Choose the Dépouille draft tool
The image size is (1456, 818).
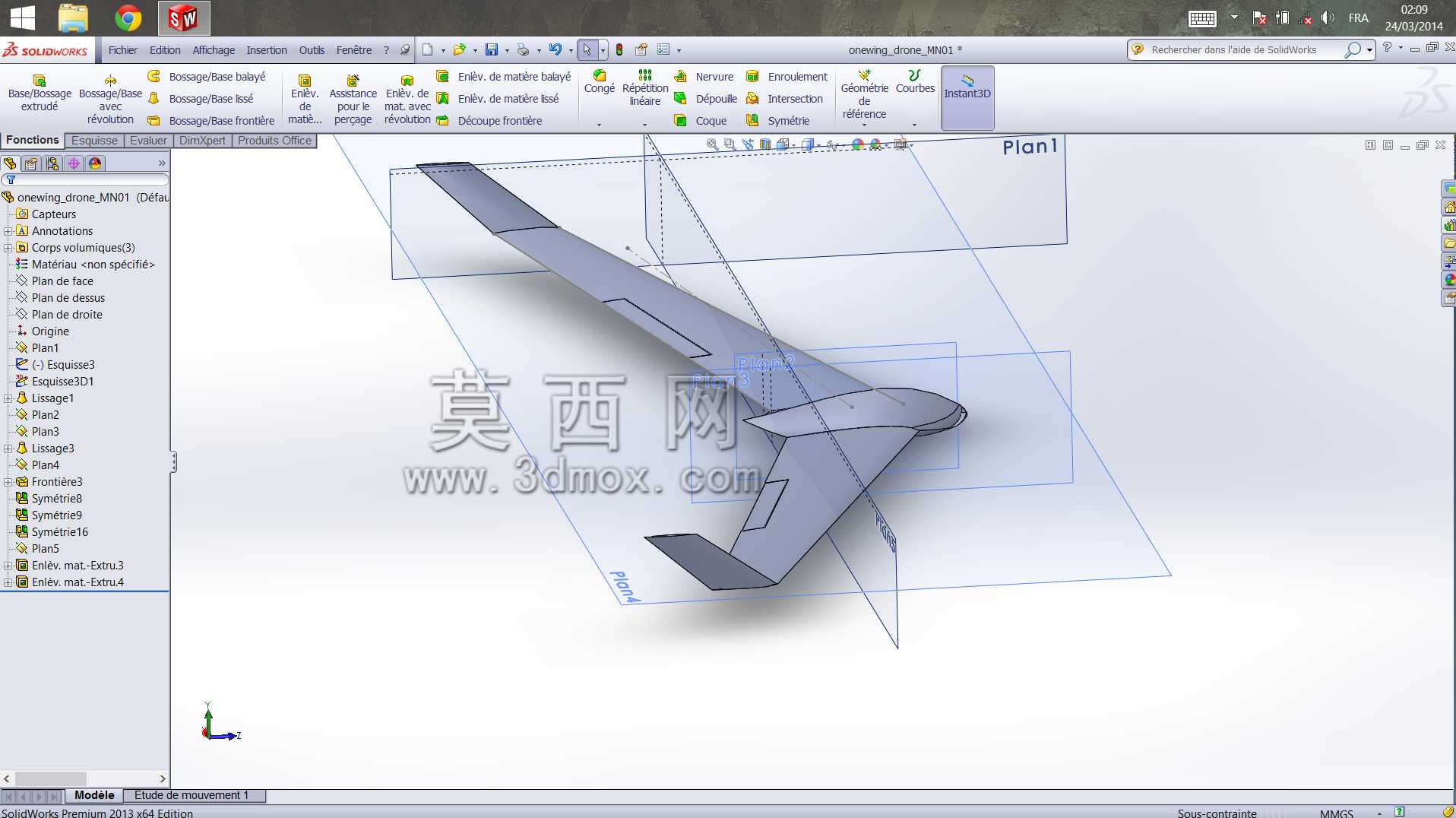(x=705, y=99)
